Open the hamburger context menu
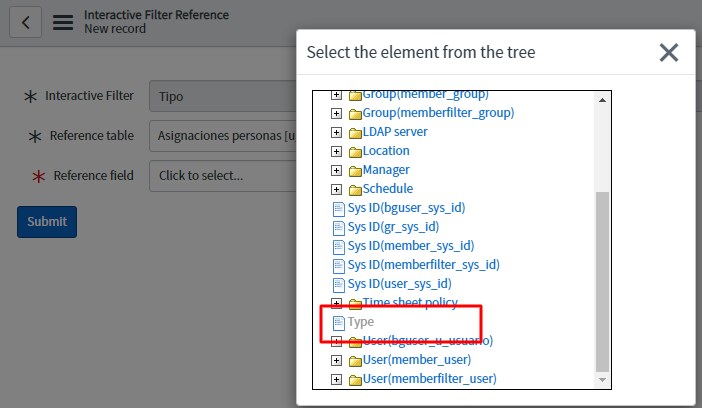Image resolution: width=702 pixels, height=408 pixels. (x=63, y=22)
